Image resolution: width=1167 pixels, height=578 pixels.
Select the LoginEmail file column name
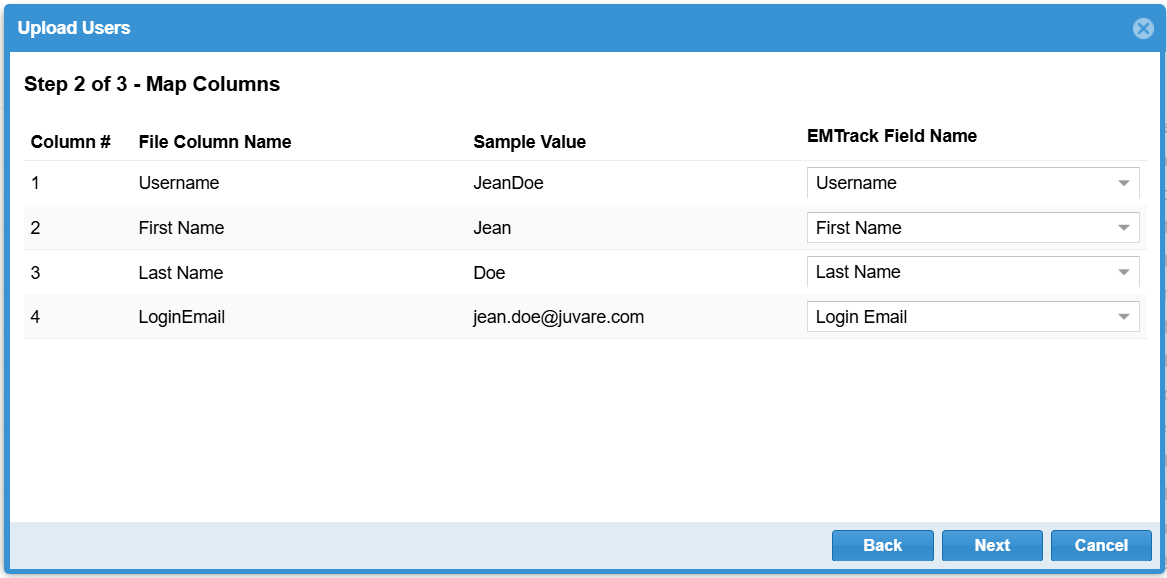182,317
